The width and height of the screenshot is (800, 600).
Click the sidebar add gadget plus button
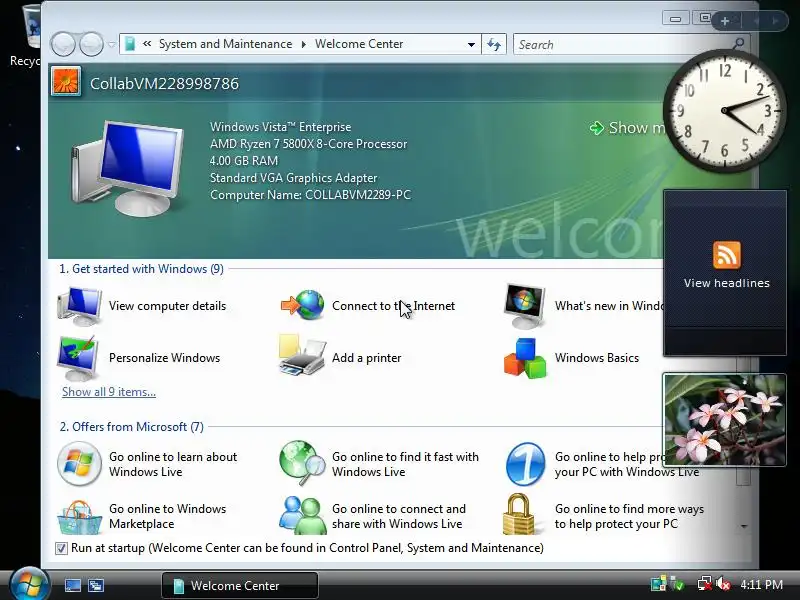tap(724, 21)
